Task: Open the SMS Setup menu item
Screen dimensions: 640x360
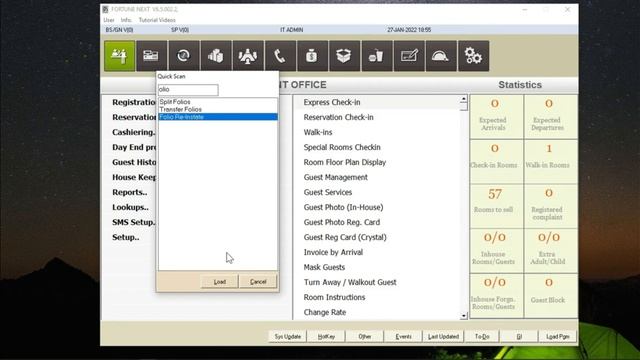Action: click(x=133, y=222)
